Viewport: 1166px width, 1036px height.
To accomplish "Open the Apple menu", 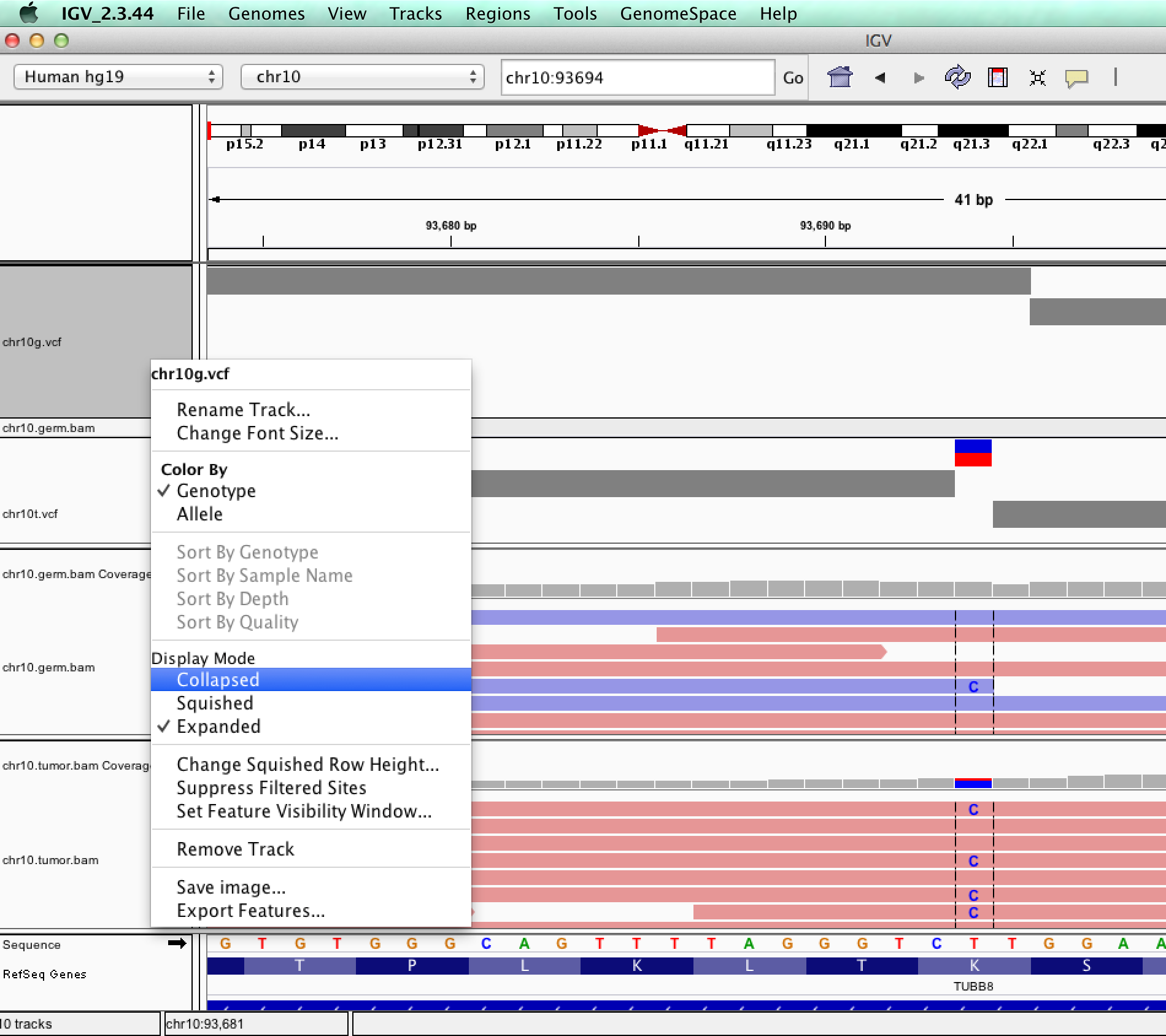I will (28, 13).
